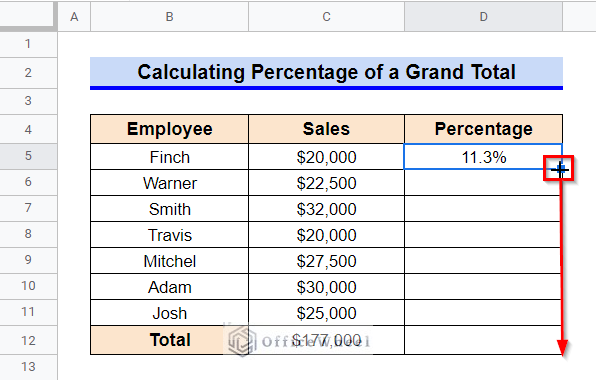Click the cell containing Smith

click(170, 209)
